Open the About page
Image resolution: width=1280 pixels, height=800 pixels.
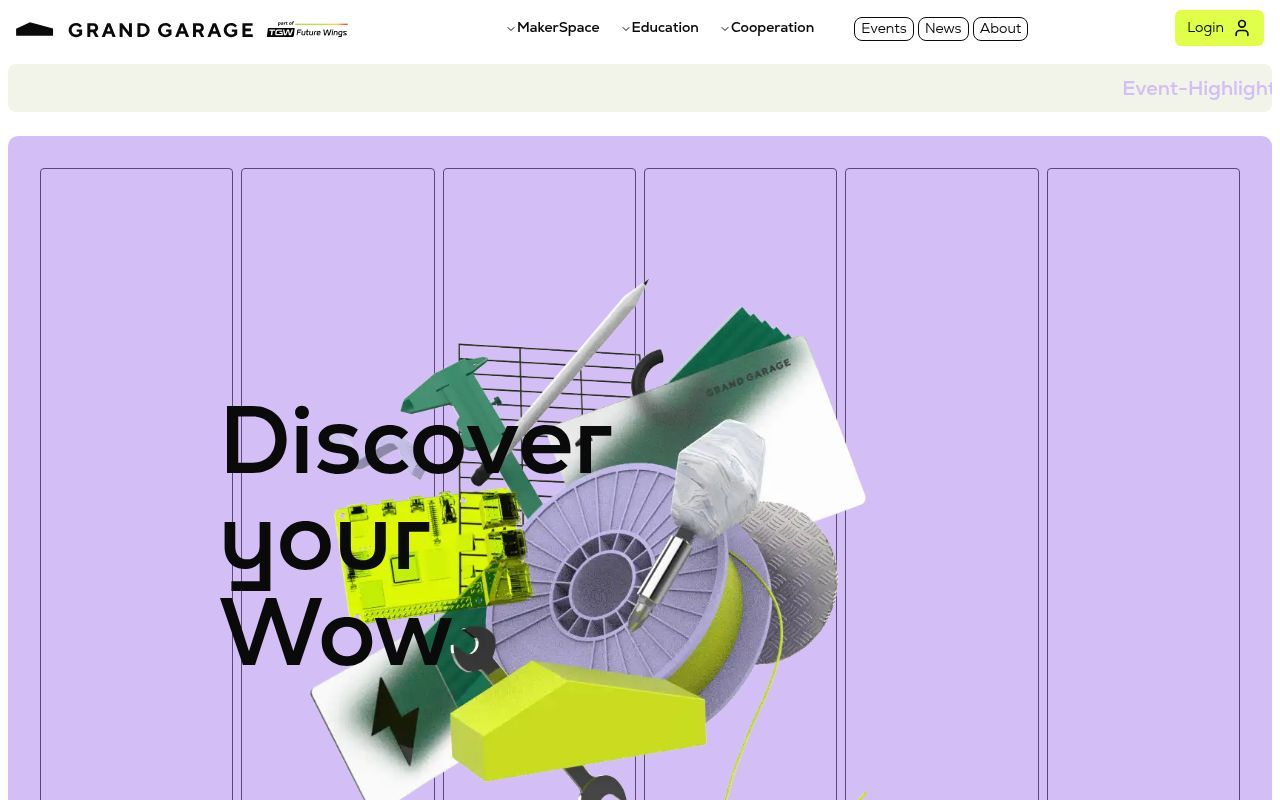(1000, 29)
